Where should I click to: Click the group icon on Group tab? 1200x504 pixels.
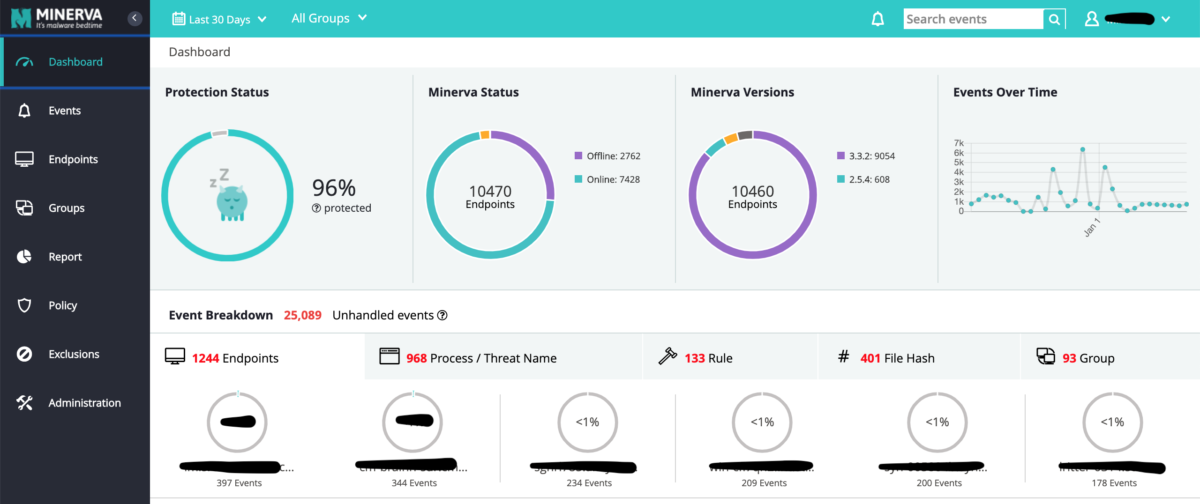coord(1045,357)
